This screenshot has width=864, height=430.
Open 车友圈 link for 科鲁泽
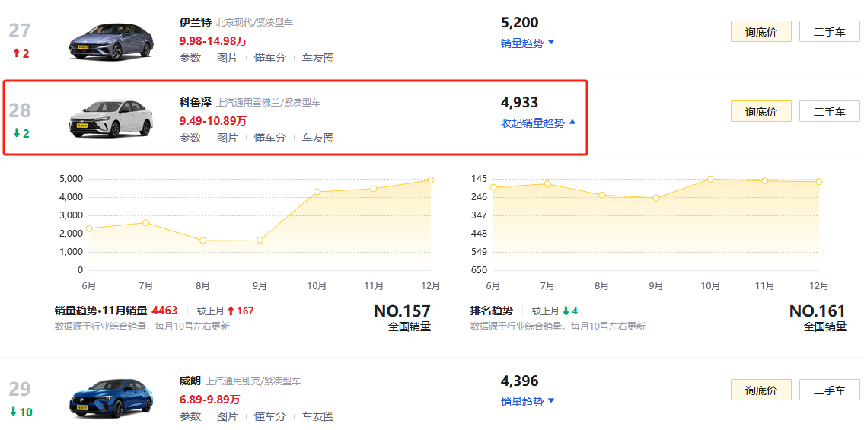(317, 137)
